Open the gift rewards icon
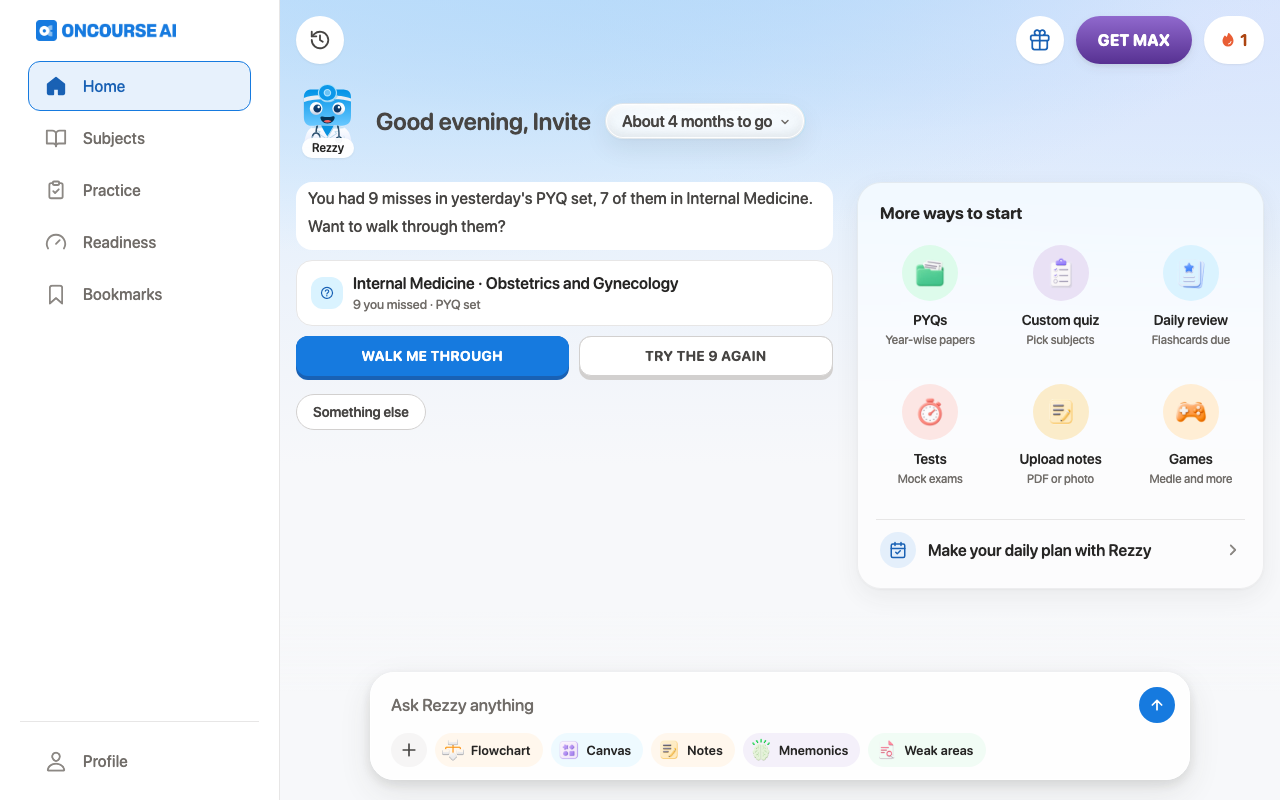The image size is (1280, 800). [x=1040, y=40]
